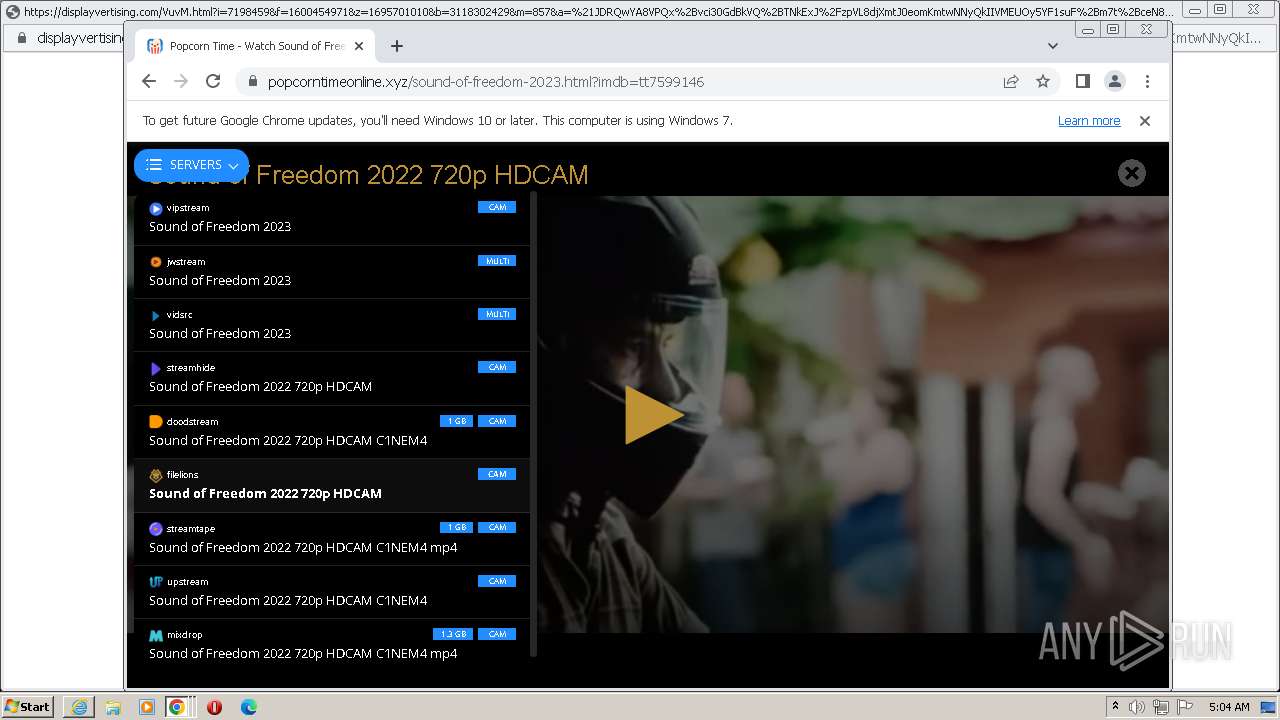Select jwstream server entry
The image size is (1280, 720).
[332, 272]
